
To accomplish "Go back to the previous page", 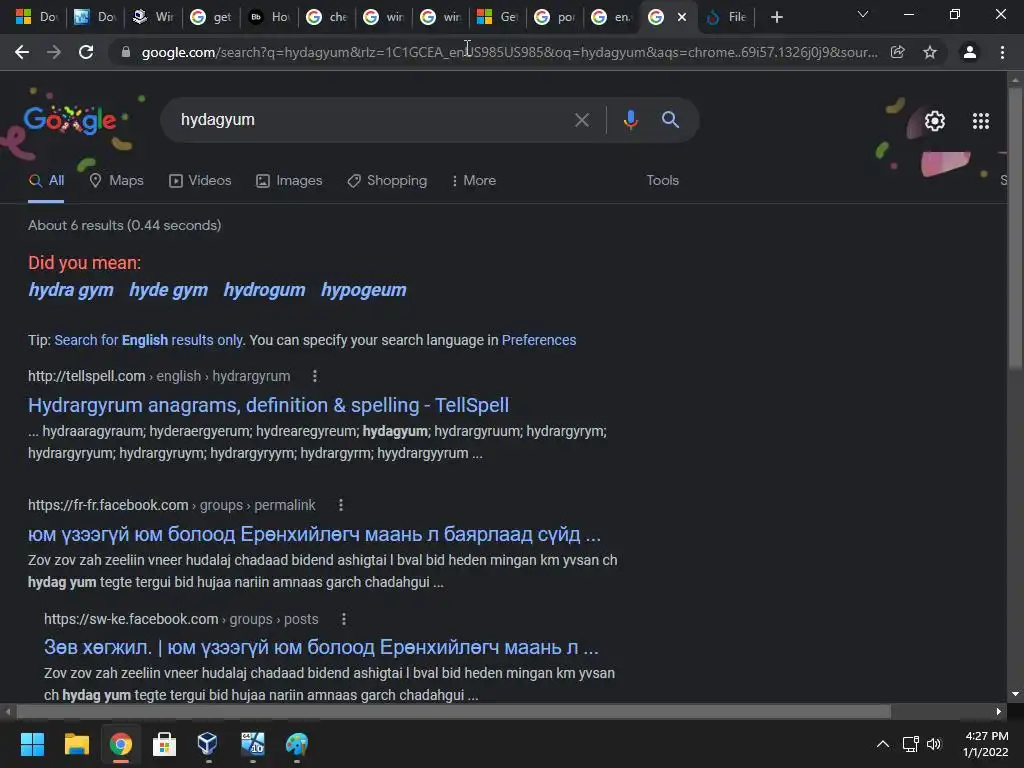I will click(x=22, y=52).
